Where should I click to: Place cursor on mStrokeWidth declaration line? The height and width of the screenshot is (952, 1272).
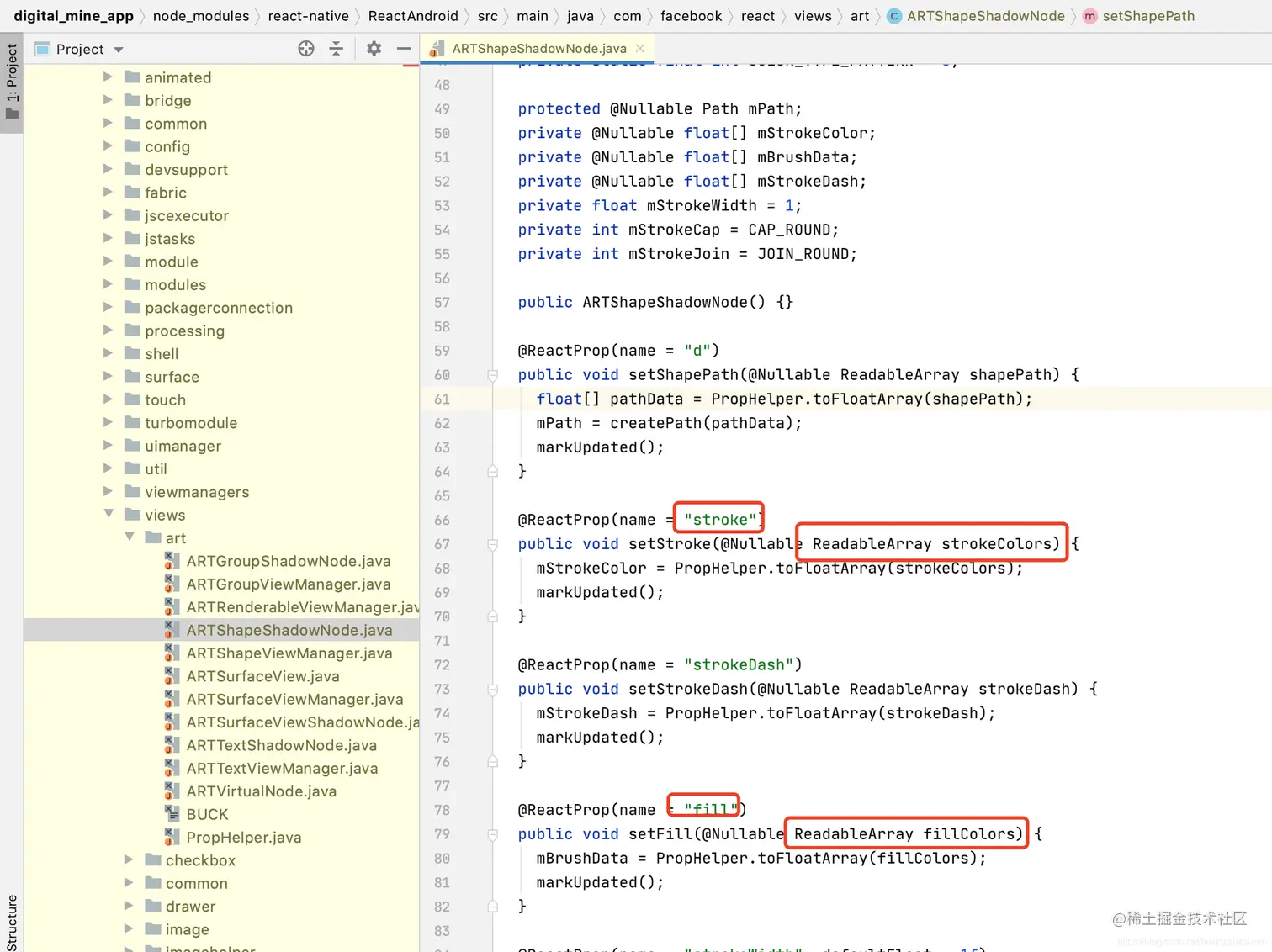click(660, 205)
